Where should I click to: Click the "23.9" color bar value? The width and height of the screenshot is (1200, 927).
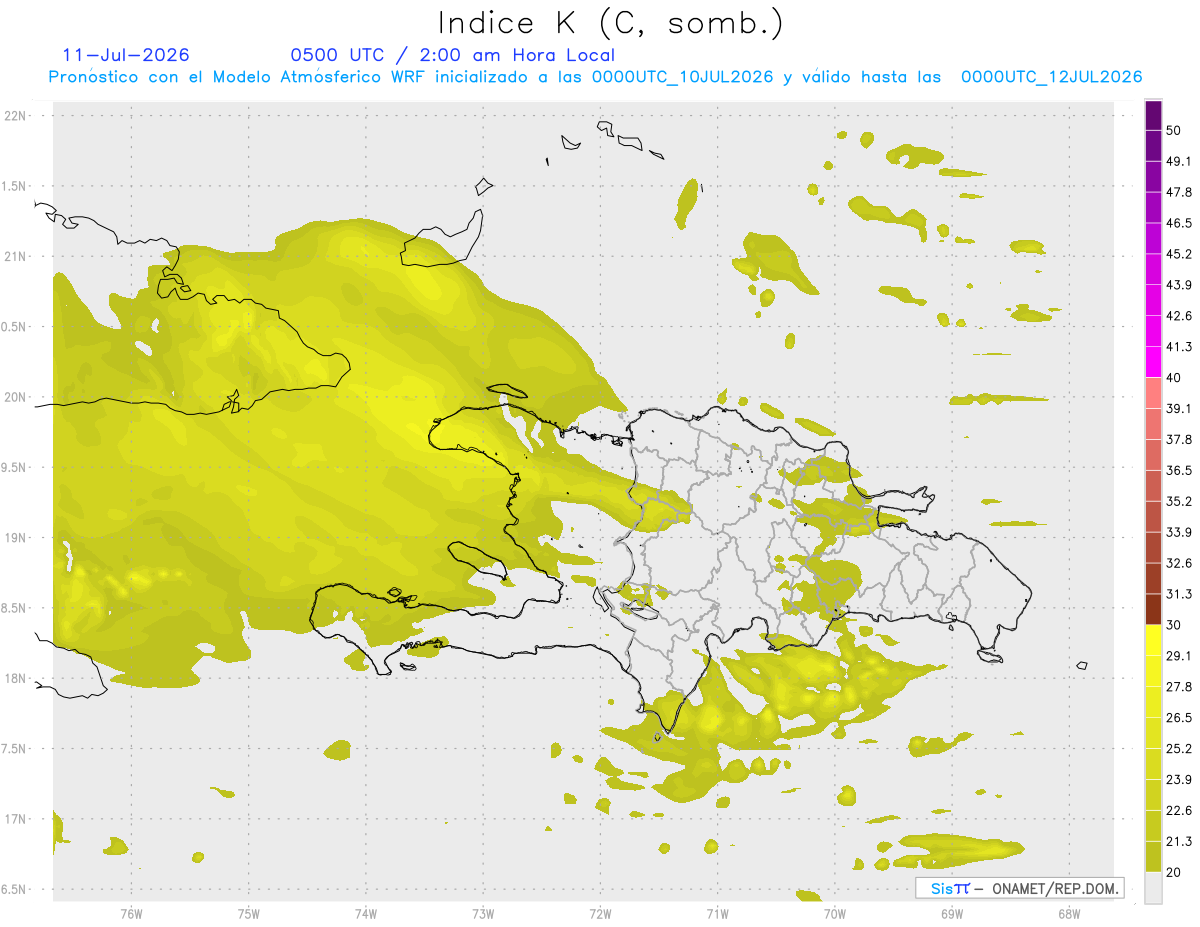click(1179, 779)
